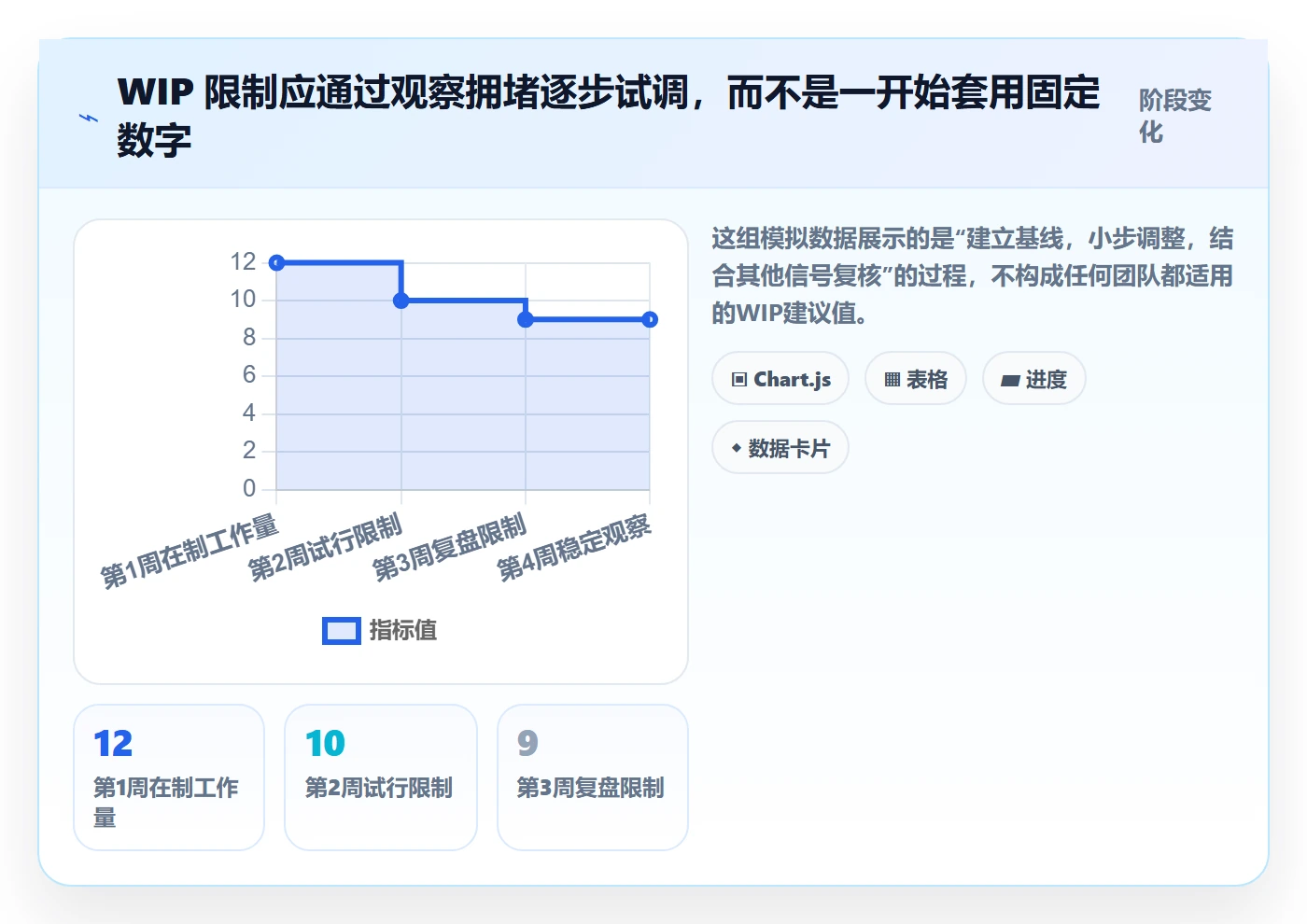The width and height of the screenshot is (1307, 924).
Task: Click the y-axis value 0
Action: (x=249, y=488)
